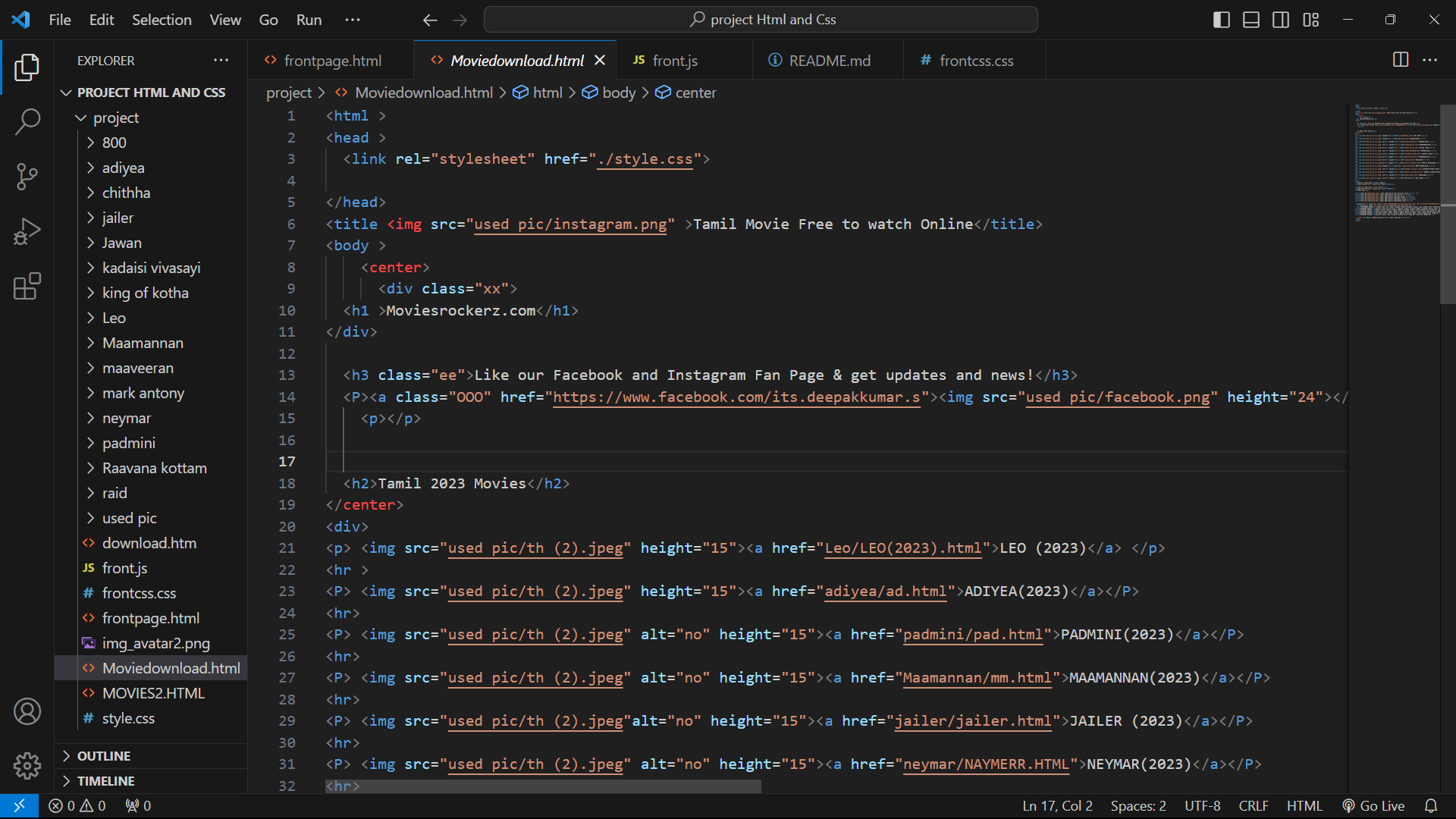Open the Source Control view

(27, 177)
